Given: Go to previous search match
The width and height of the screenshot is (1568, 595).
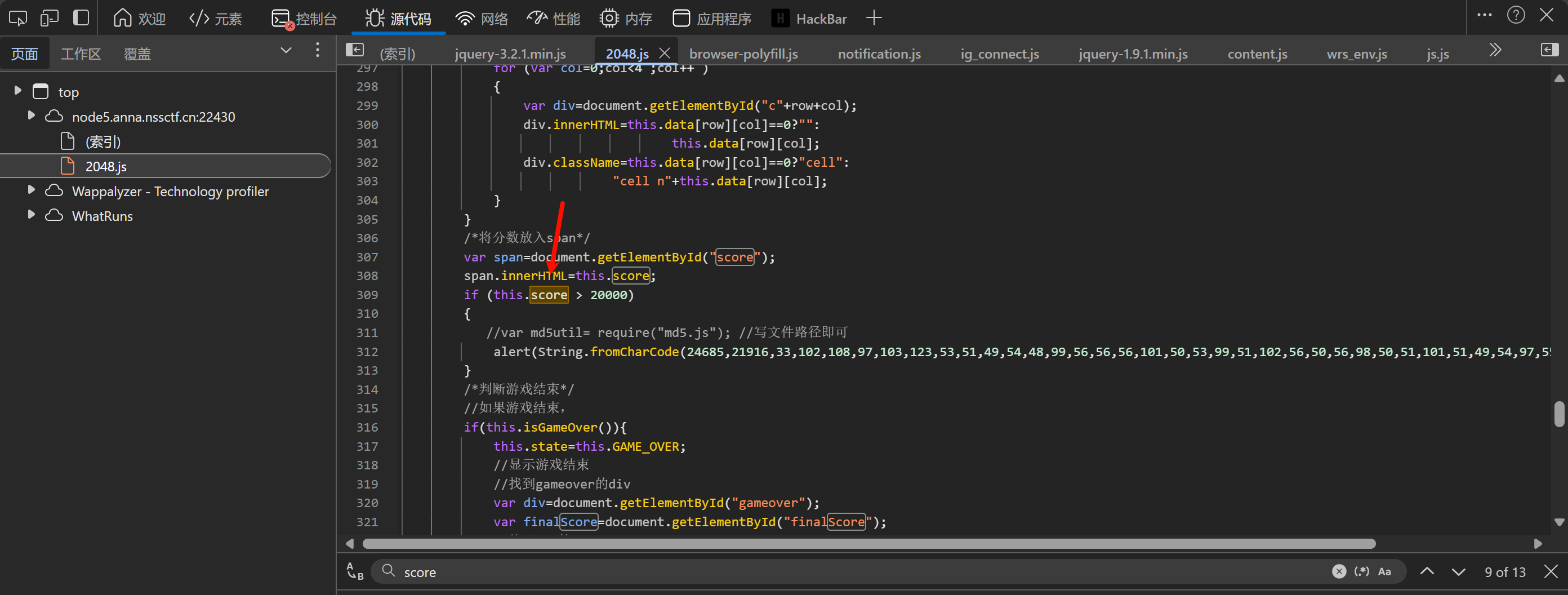Looking at the screenshot, I should 1427,572.
